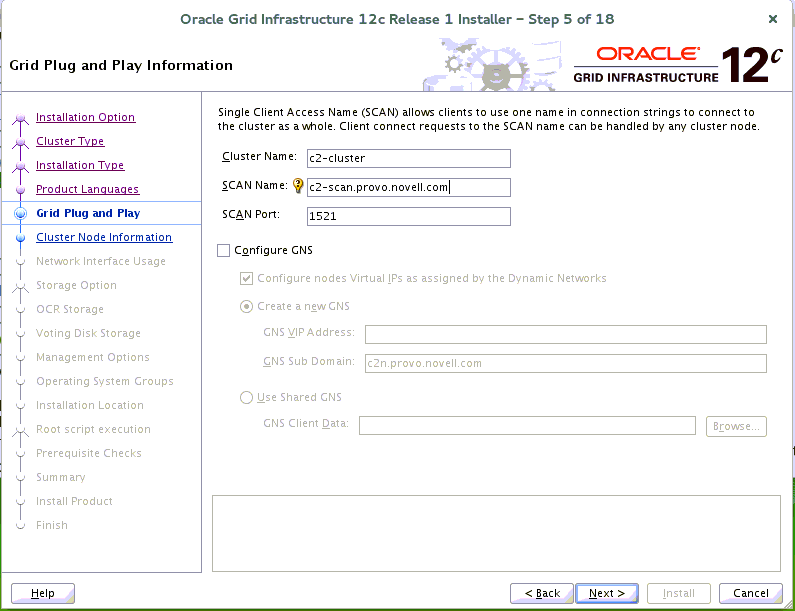Click the greyed Install button
795x611 pixels.
pos(678,593)
